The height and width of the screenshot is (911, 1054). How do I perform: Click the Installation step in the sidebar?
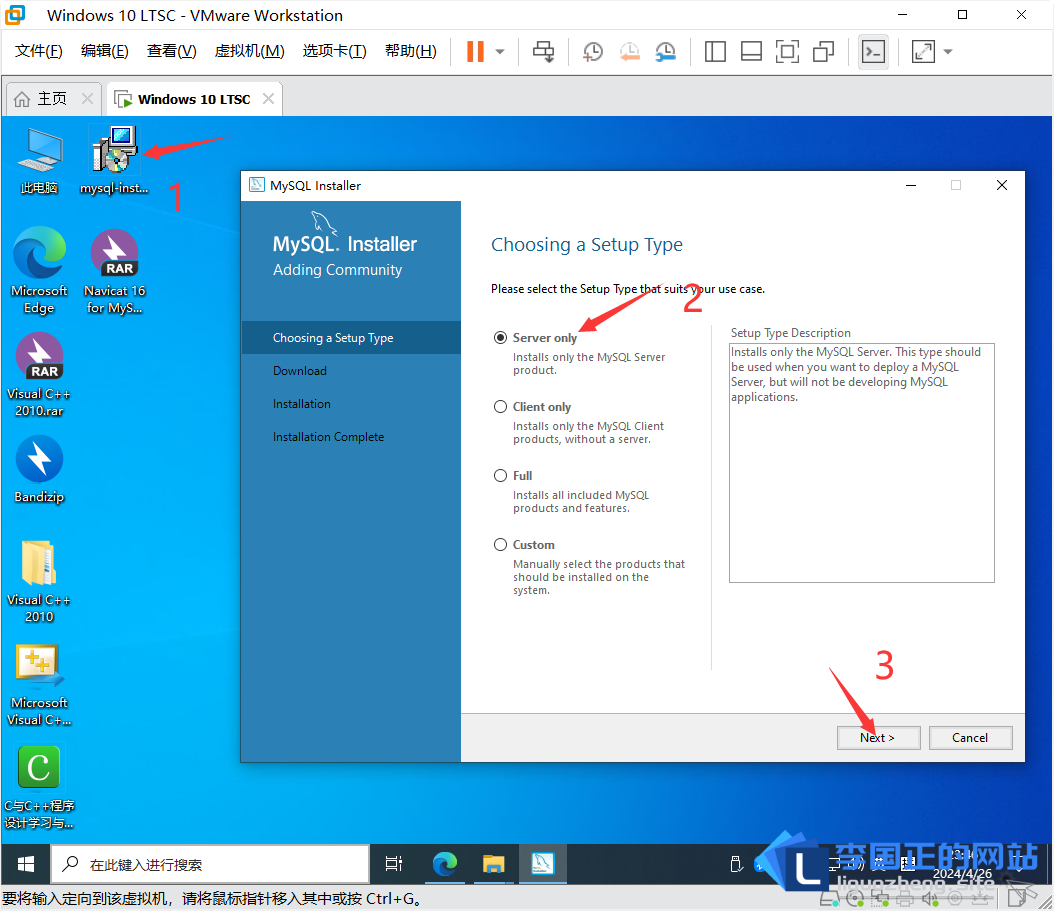[302, 403]
